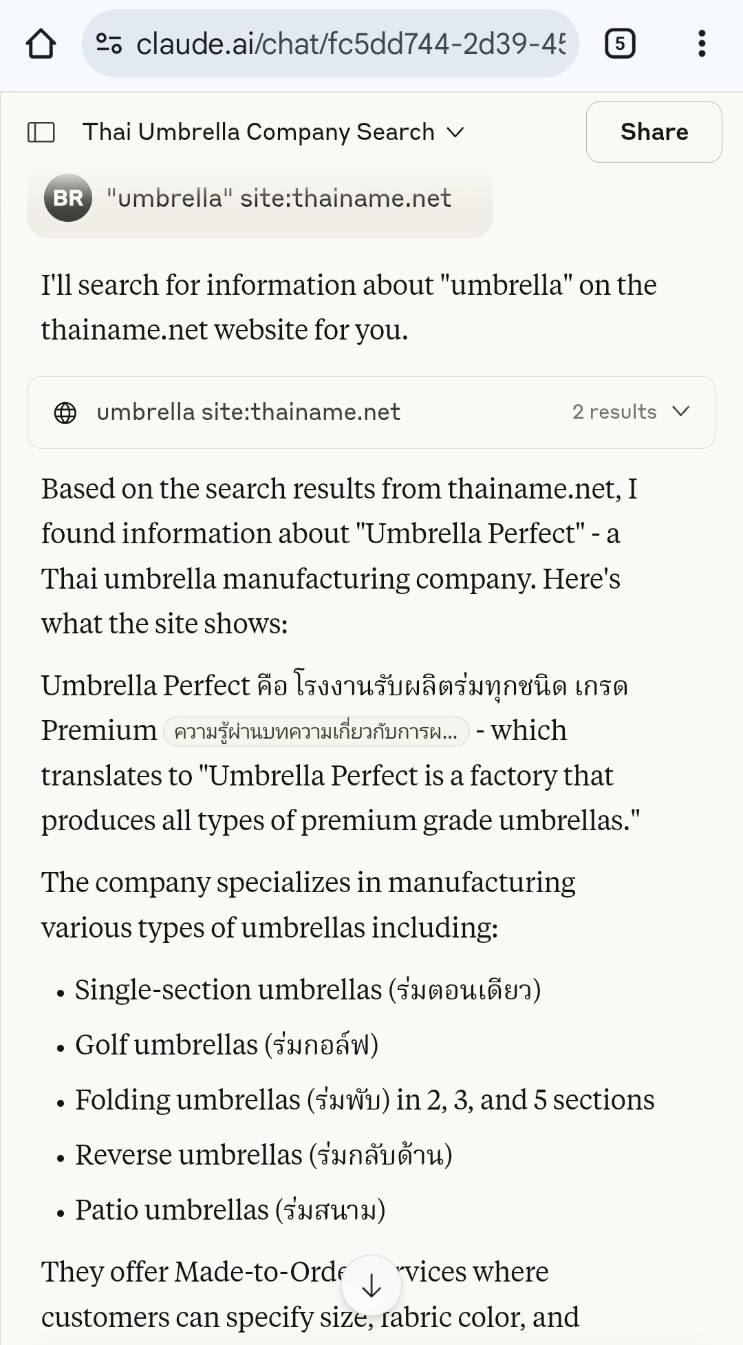743x1345 pixels.
Task: Click the 2 results label
Action: (x=614, y=412)
